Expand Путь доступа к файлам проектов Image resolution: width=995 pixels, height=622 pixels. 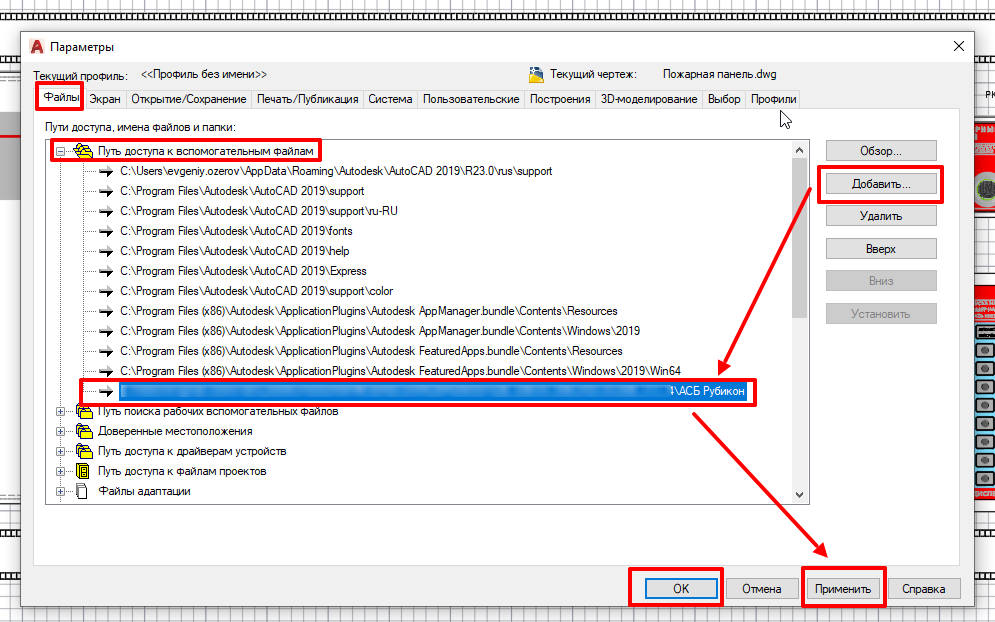point(60,472)
